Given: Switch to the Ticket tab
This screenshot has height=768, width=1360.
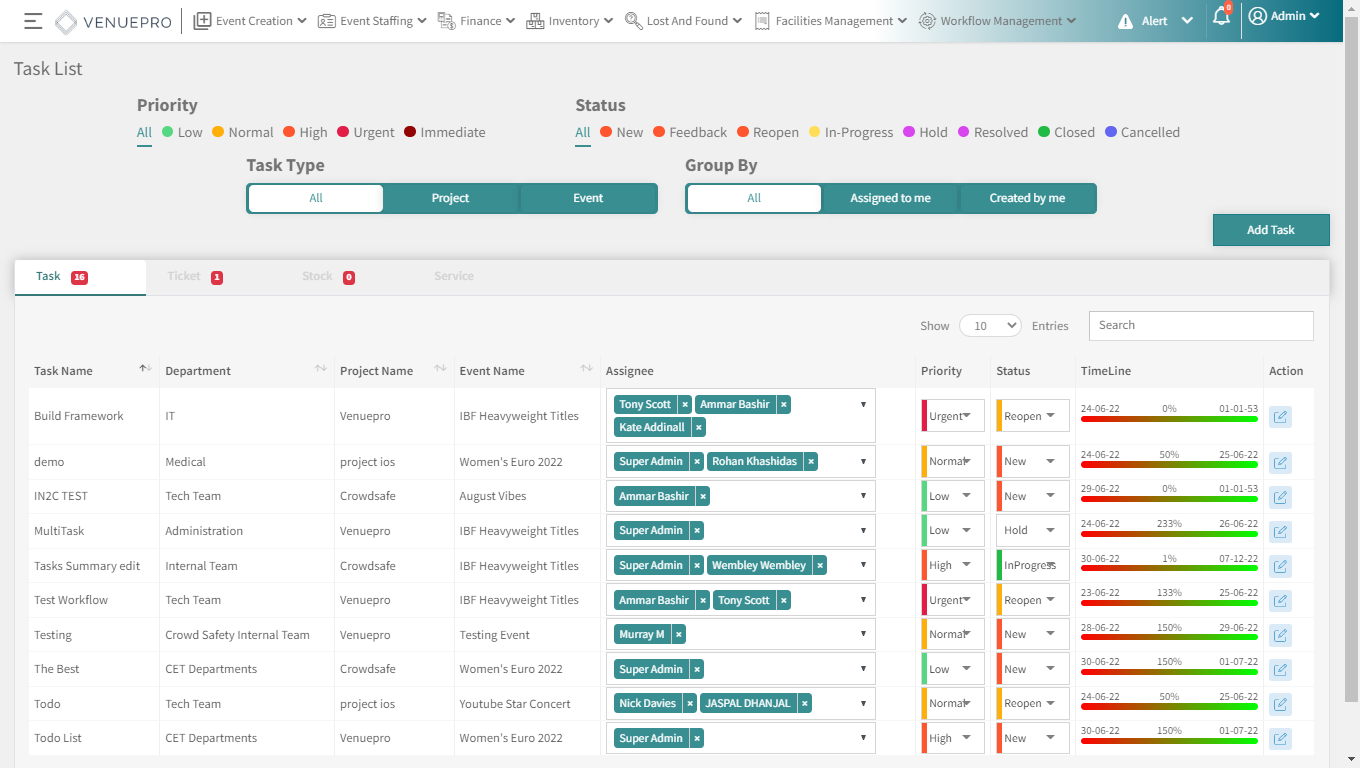Looking at the screenshot, I should pos(184,277).
